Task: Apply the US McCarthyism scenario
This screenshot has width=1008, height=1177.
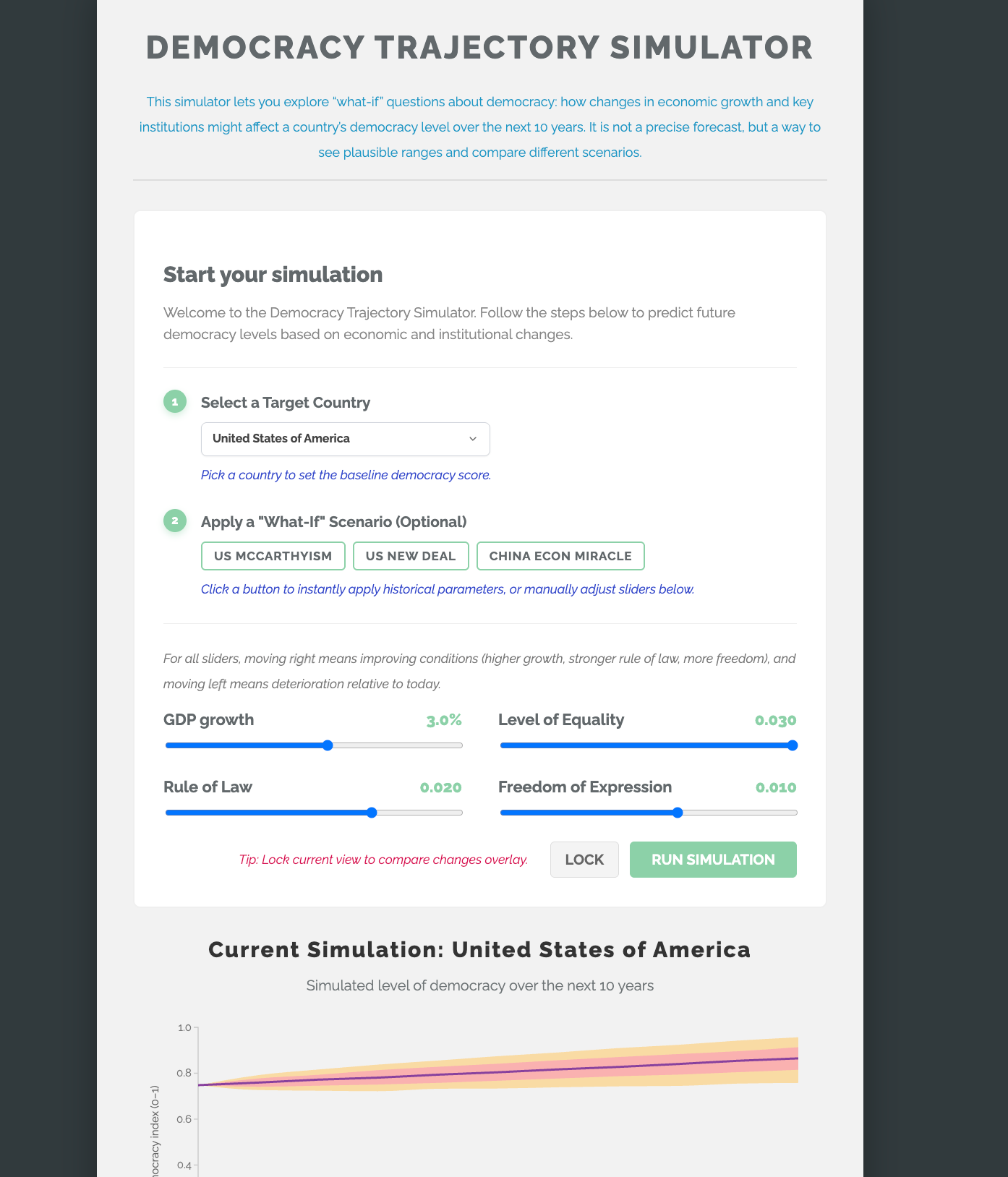Action: point(273,556)
